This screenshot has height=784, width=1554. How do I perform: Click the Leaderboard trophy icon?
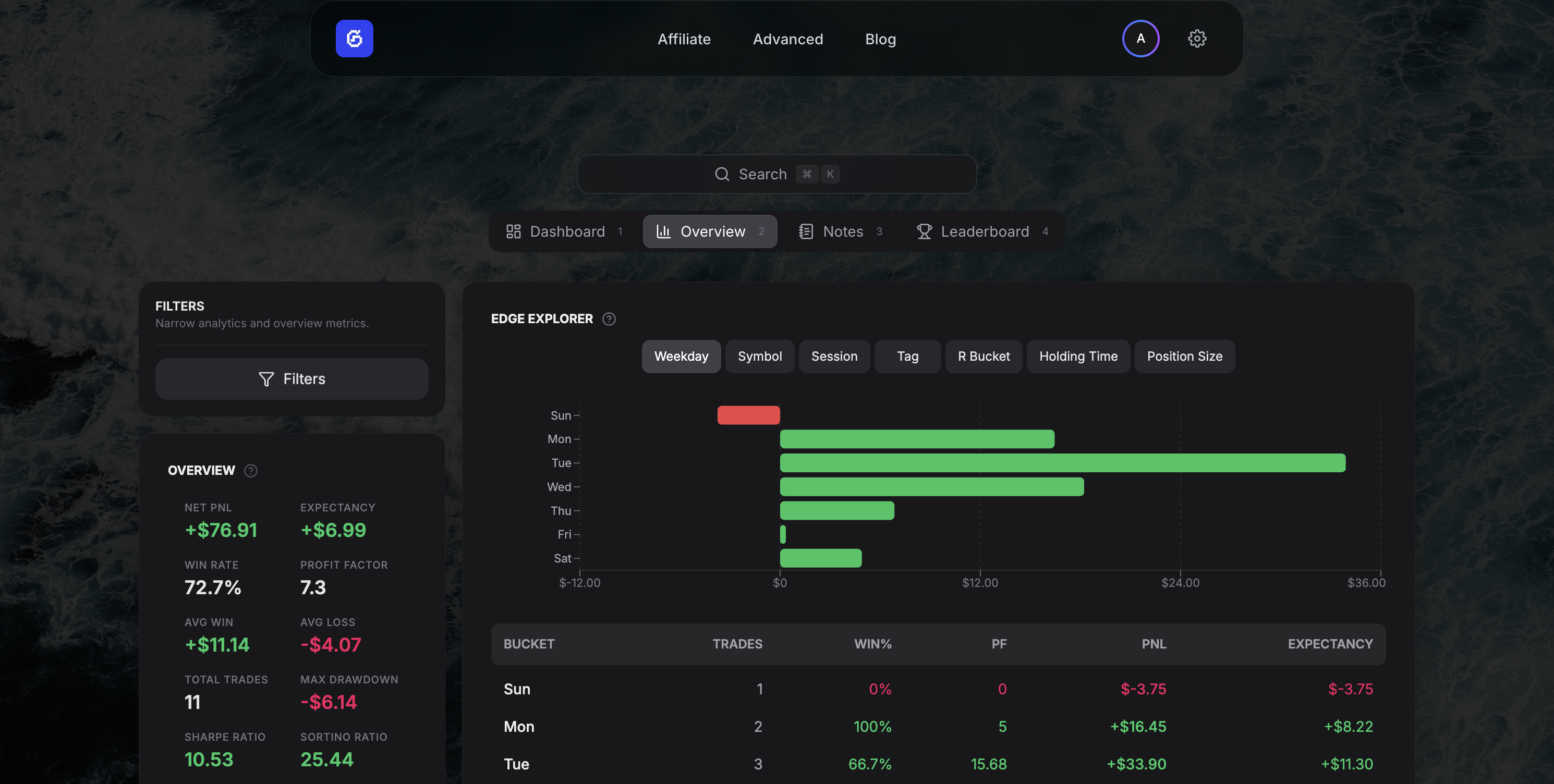click(924, 231)
